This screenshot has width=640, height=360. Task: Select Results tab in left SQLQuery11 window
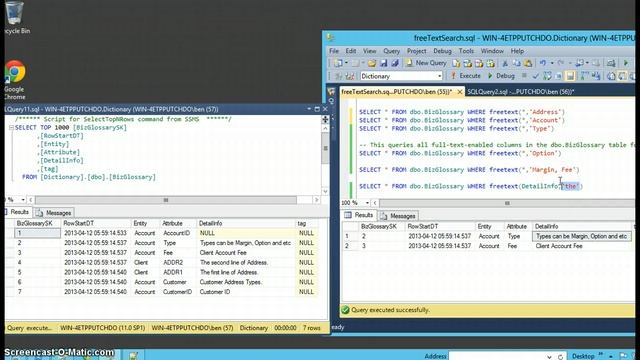pyautogui.click(x=17, y=212)
